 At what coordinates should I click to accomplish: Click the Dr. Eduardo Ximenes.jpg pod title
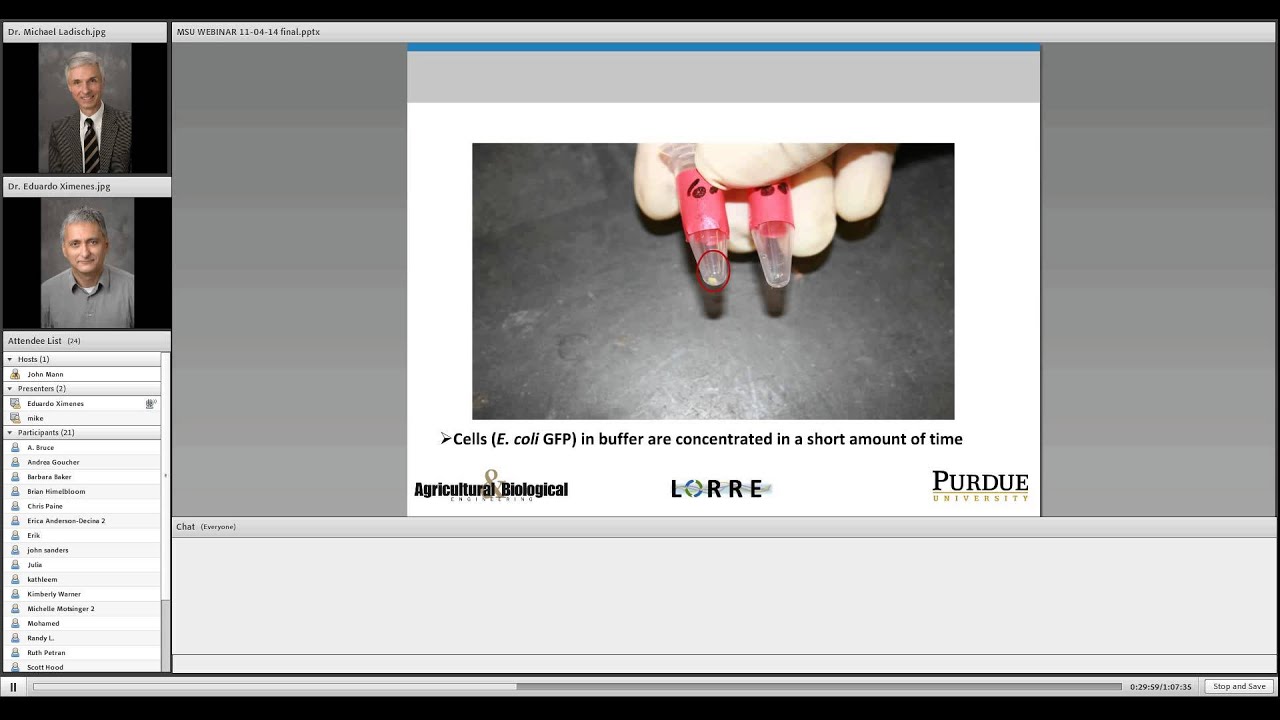(59, 186)
